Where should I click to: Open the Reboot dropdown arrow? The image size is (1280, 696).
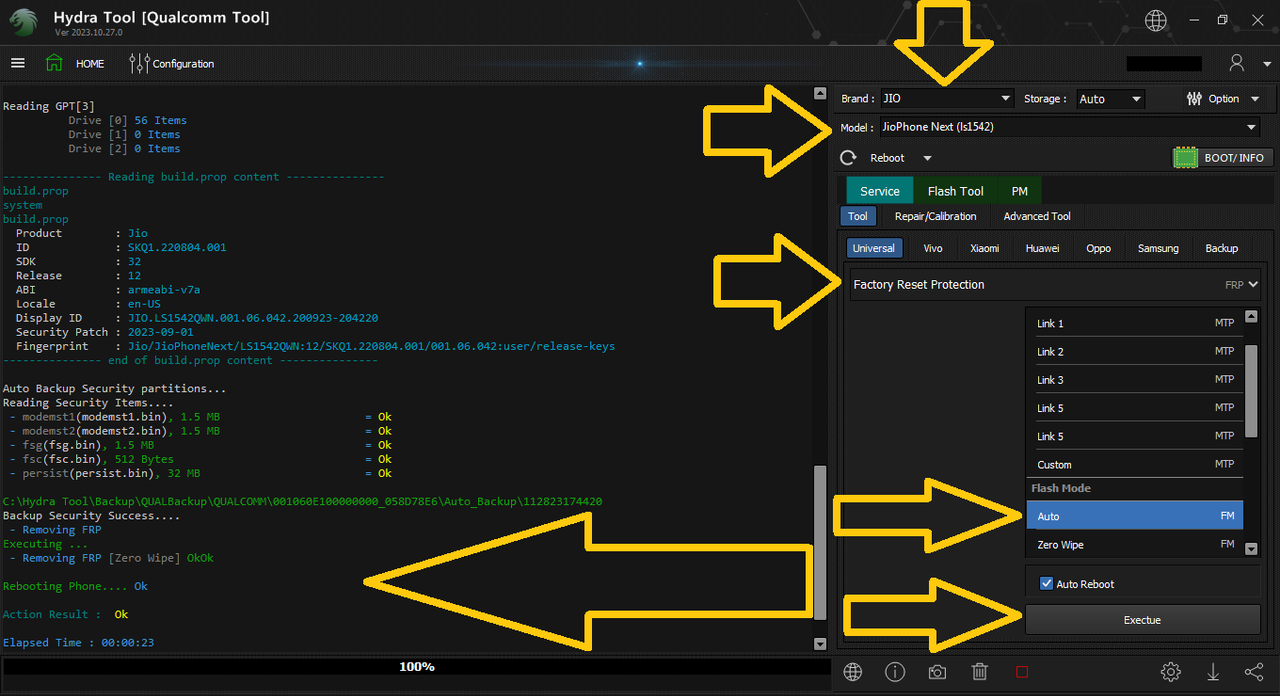pyautogui.click(x=927, y=158)
